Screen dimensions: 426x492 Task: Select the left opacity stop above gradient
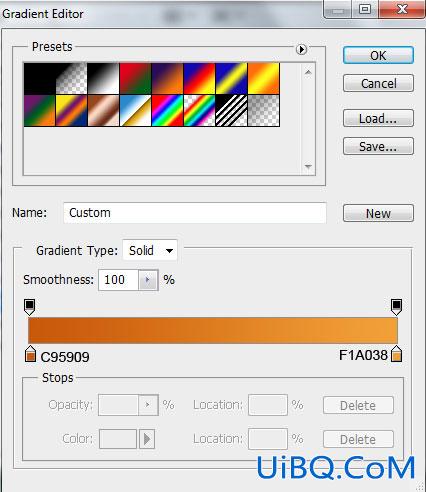(x=30, y=307)
